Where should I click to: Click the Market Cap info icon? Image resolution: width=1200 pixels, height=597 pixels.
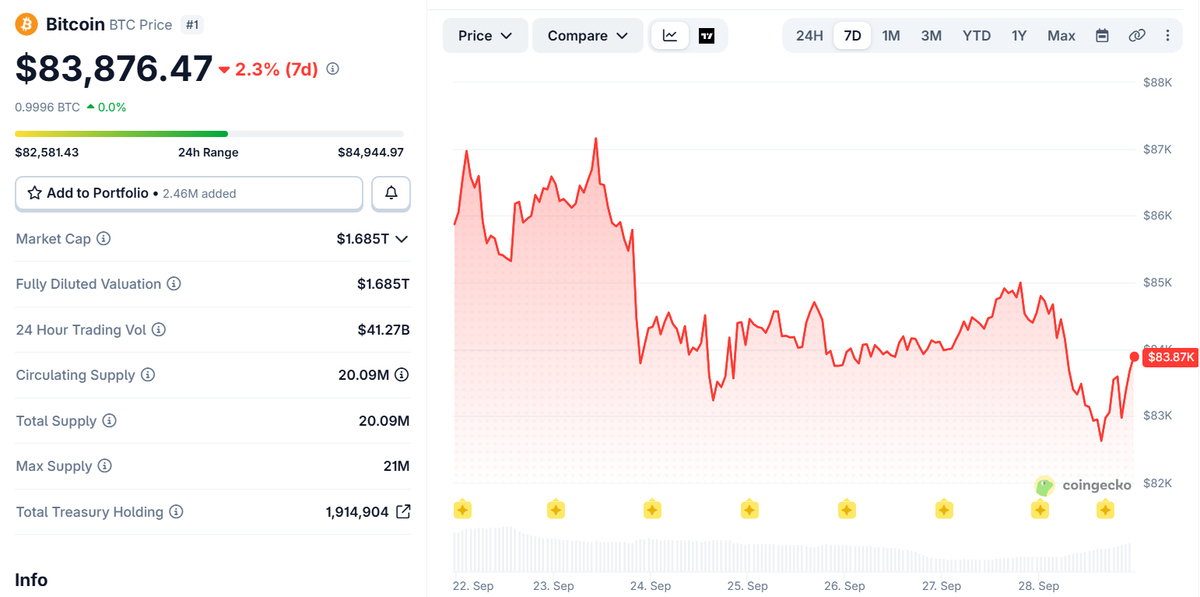point(103,239)
